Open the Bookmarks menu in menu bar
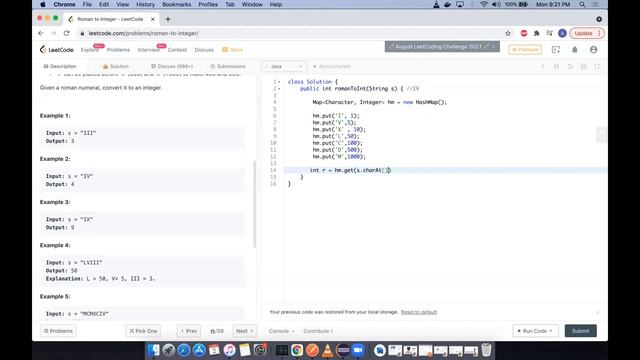Image resolution: width=640 pixels, height=360 pixels. point(176,4)
